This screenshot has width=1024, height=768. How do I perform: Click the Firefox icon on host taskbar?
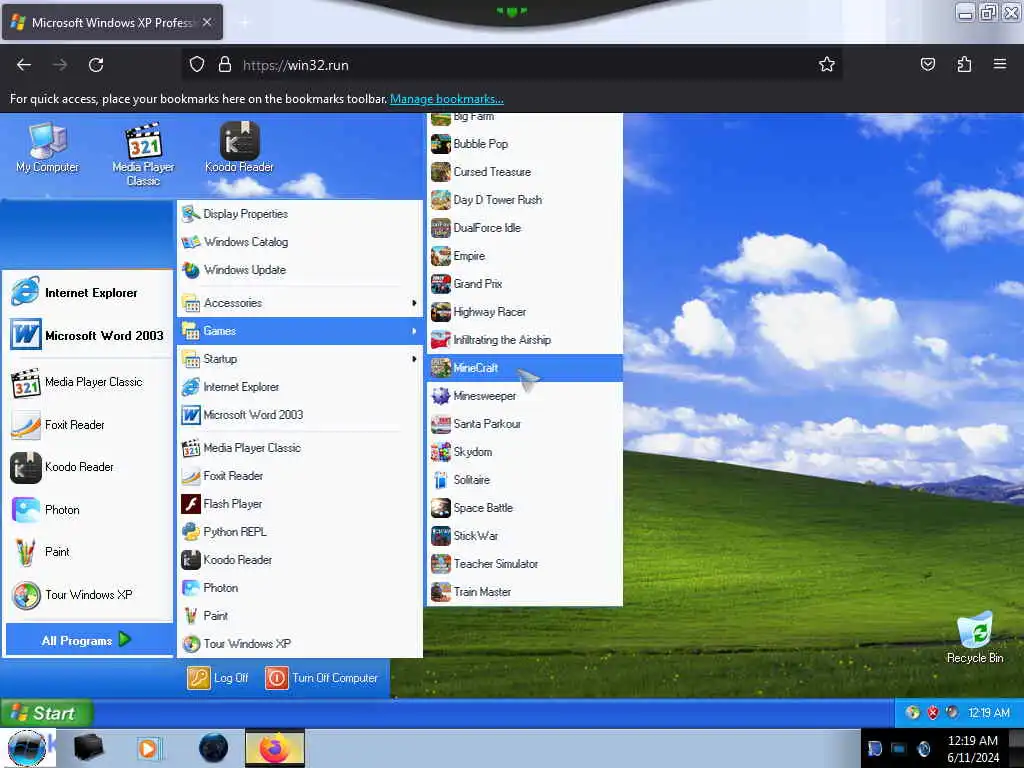click(275, 748)
